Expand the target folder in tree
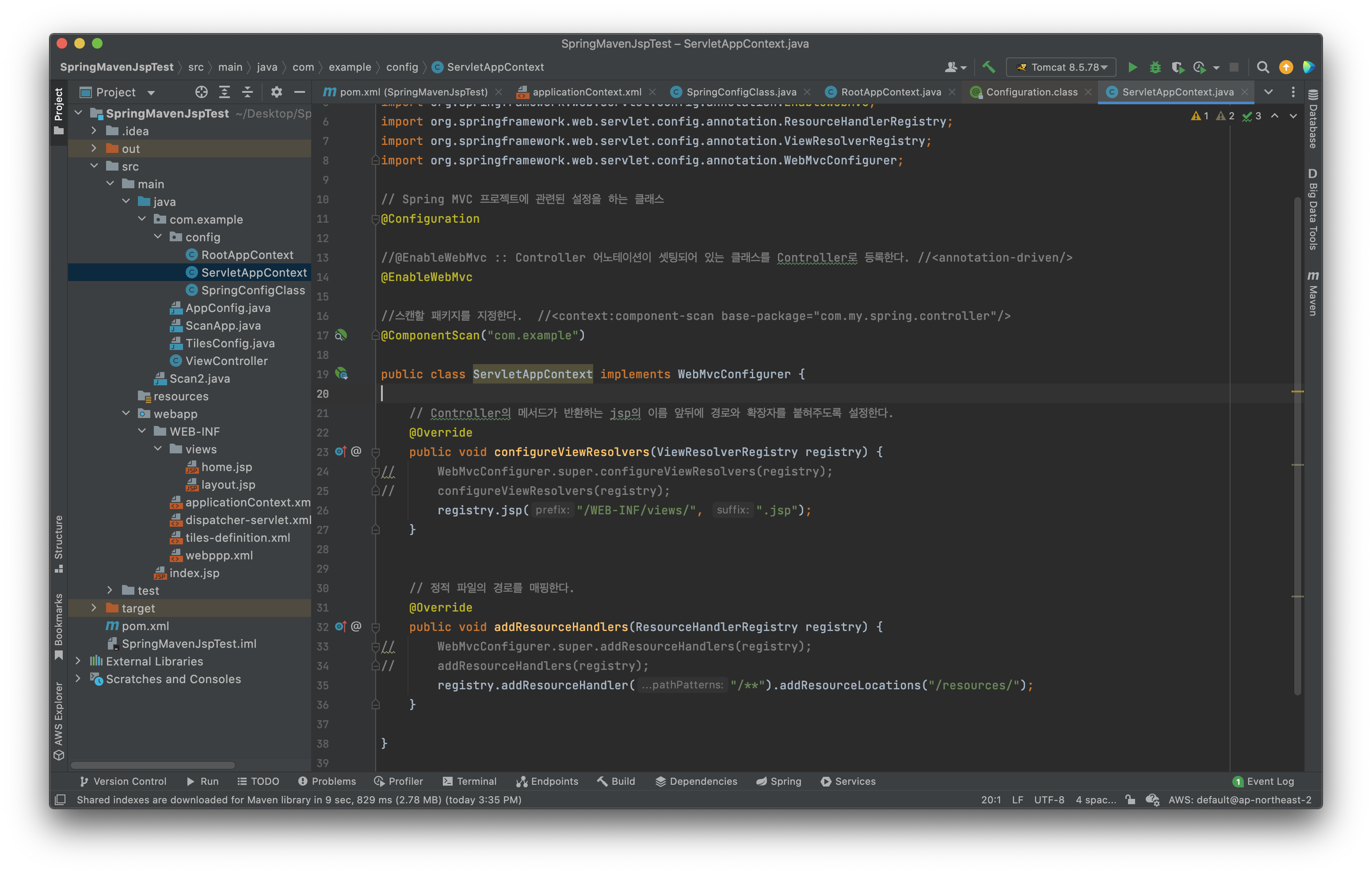1372x874 pixels. (x=94, y=608)
